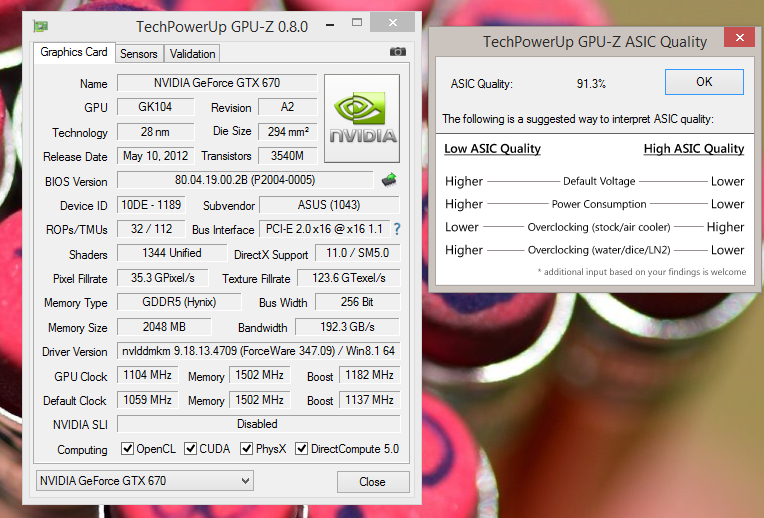764x518 pixels.
Task: Click the GPU Clock row Boost field 1182 MHz
Action: [x=369, y=375]
